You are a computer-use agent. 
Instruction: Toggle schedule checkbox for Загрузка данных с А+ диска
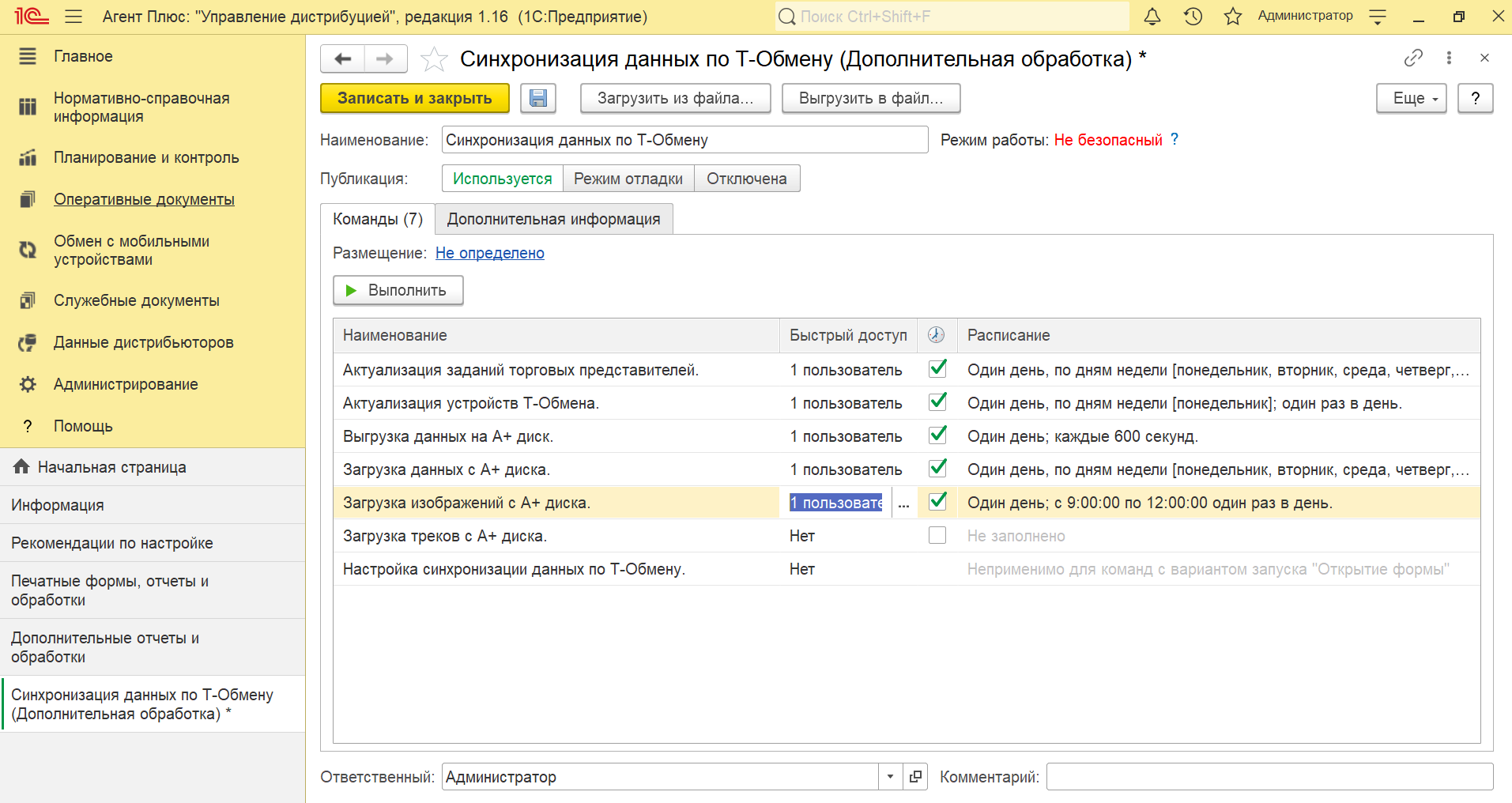937,469
